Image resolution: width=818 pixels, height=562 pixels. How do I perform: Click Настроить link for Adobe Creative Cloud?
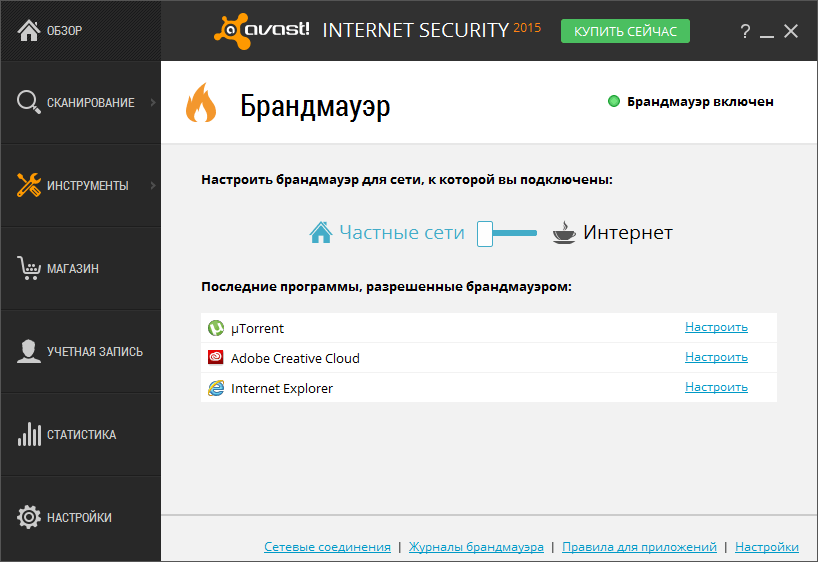pyautogui.click(x=716, y=357)
